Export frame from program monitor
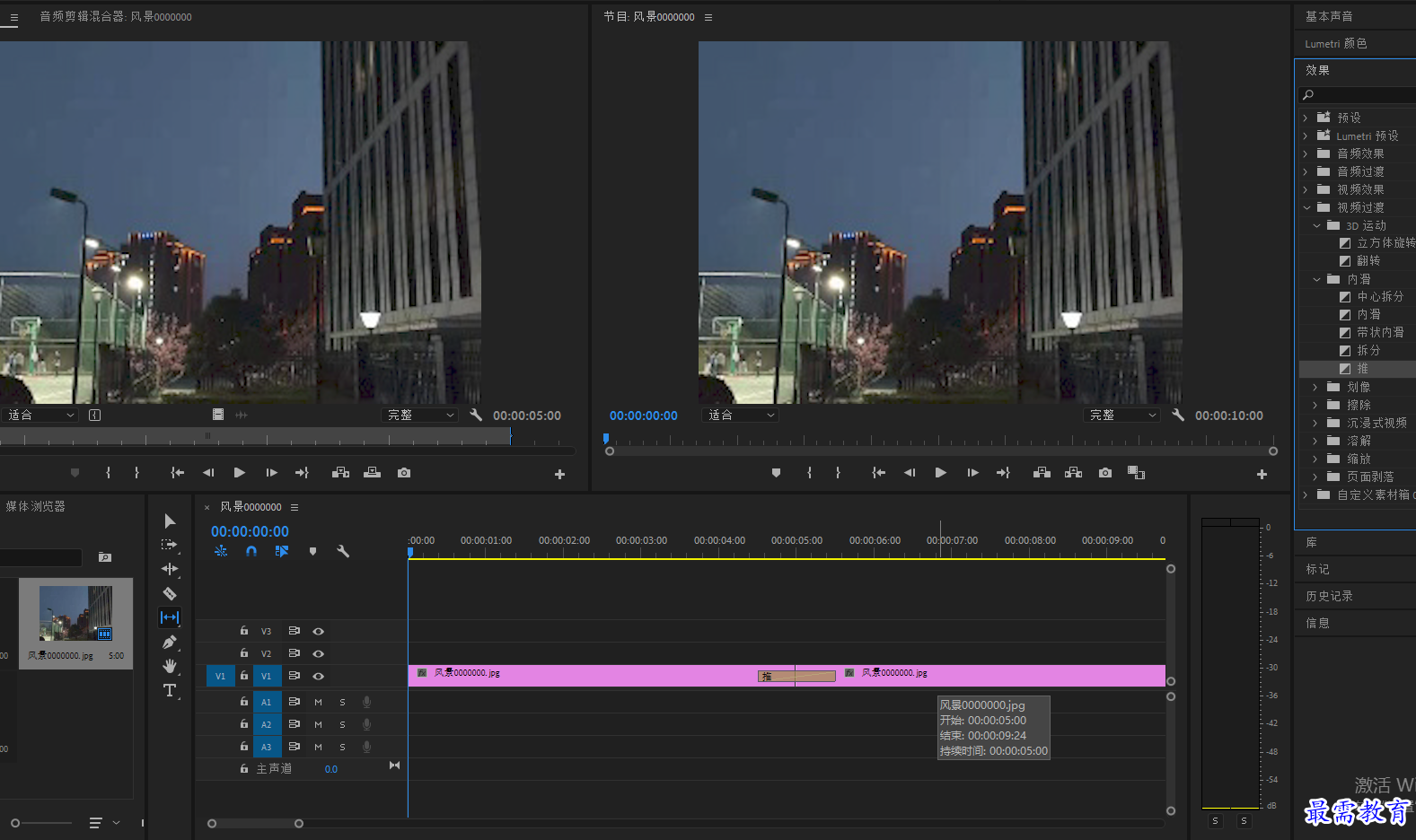Viewport: 1416px width, 840px height. click(x=1105, y=473)
